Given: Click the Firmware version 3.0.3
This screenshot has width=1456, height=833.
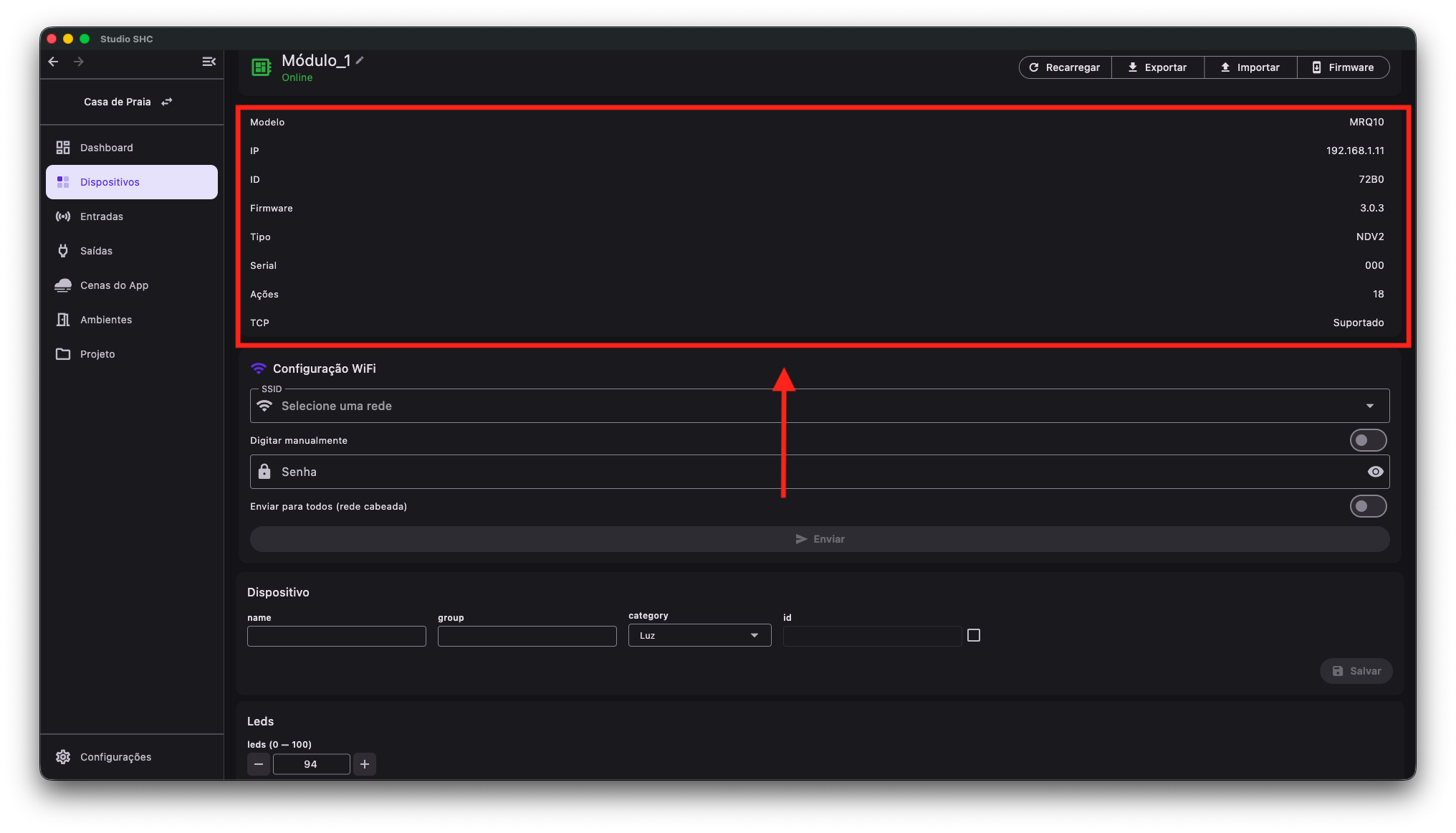Looking at the screenshot, I should (1372, 208).
